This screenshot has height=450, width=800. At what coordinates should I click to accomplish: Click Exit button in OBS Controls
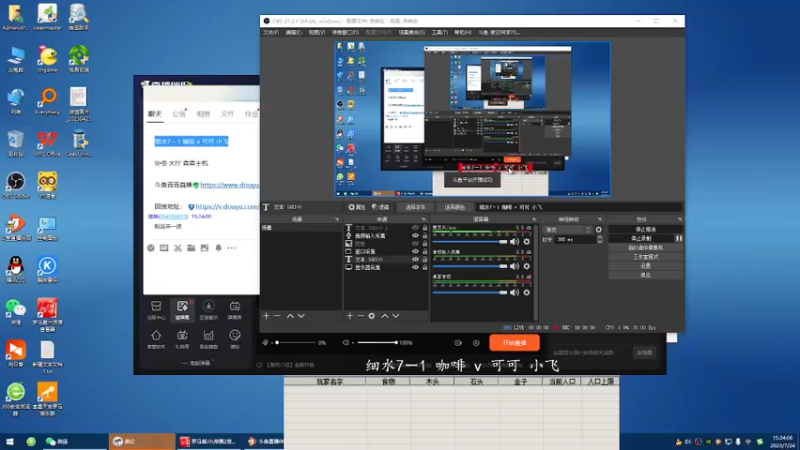645,275
